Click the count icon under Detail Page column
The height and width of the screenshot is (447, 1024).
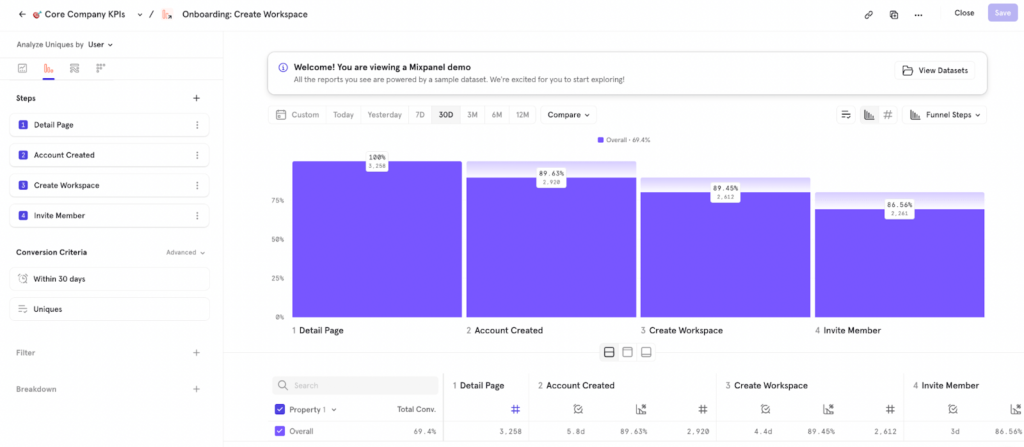point(515,409)
